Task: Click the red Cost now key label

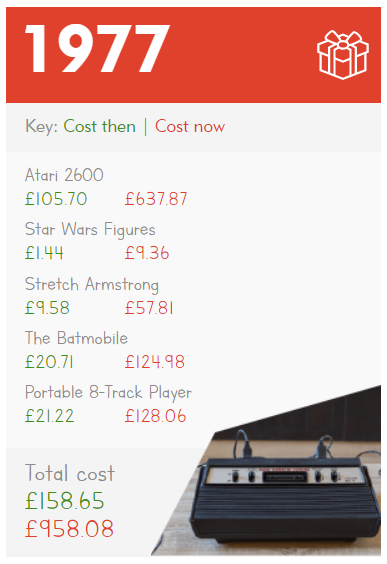Action: 190,127
